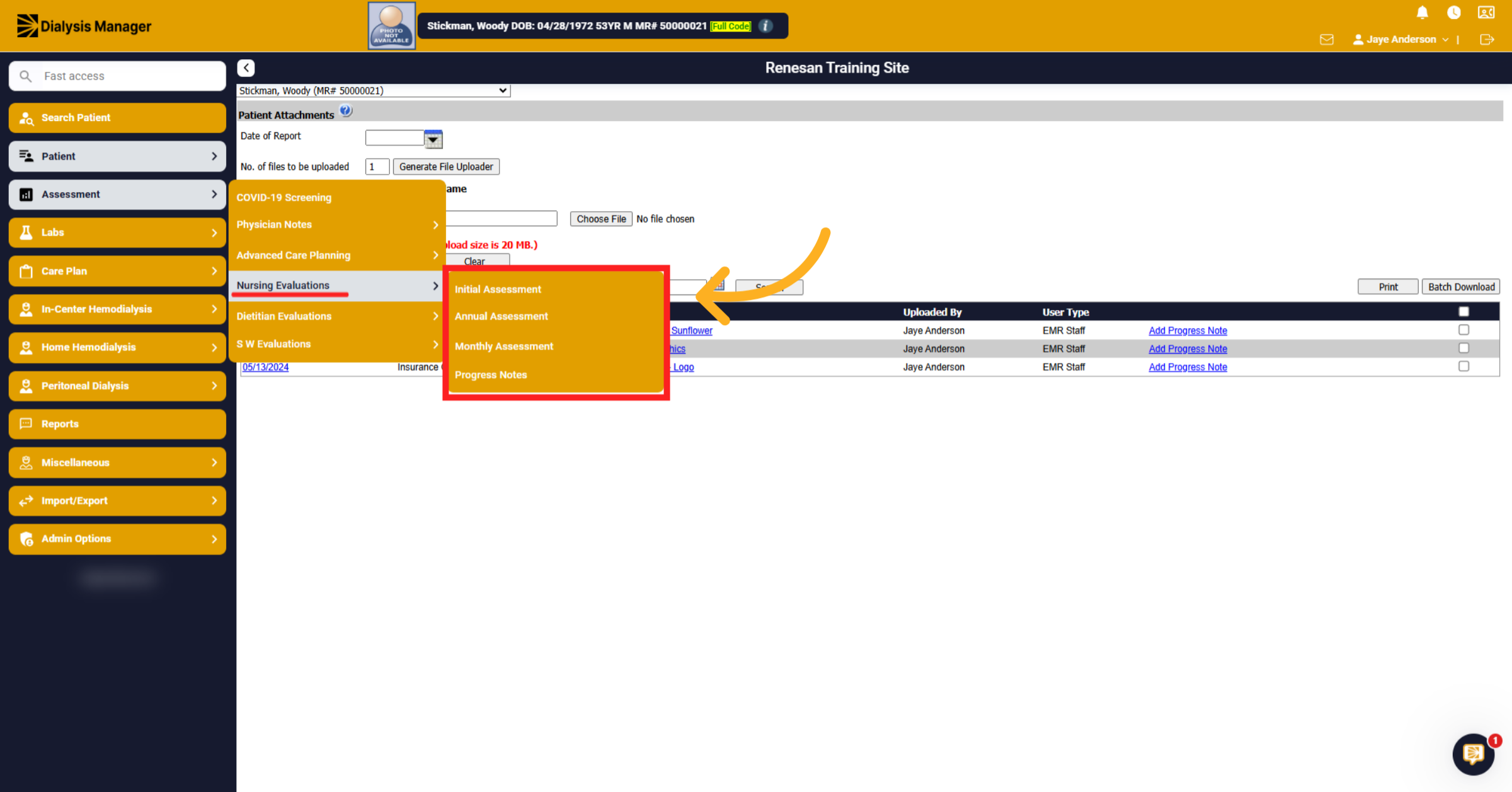Click the Fast access search field
The image size is (1512, 792).
118,76
